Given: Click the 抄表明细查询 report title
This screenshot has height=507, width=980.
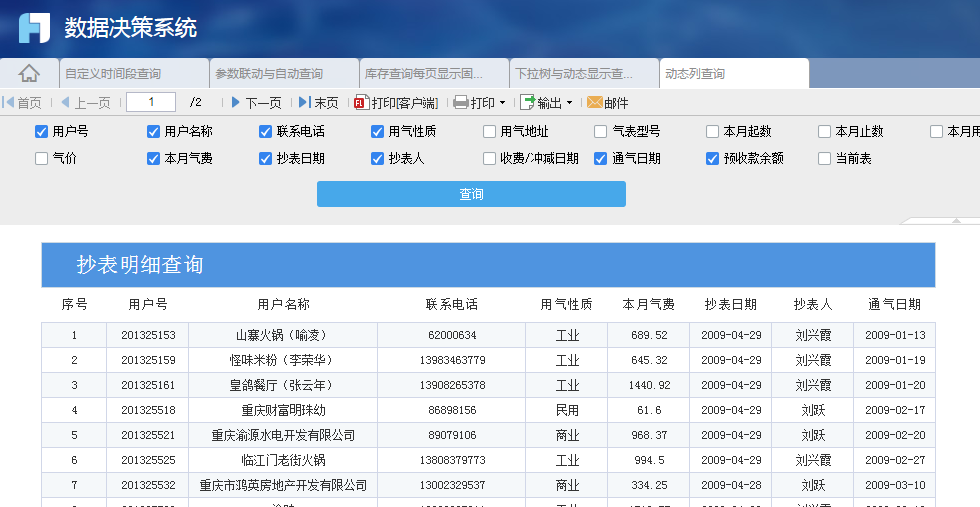Looking at the screenshot, I should [x=140, y=264].
